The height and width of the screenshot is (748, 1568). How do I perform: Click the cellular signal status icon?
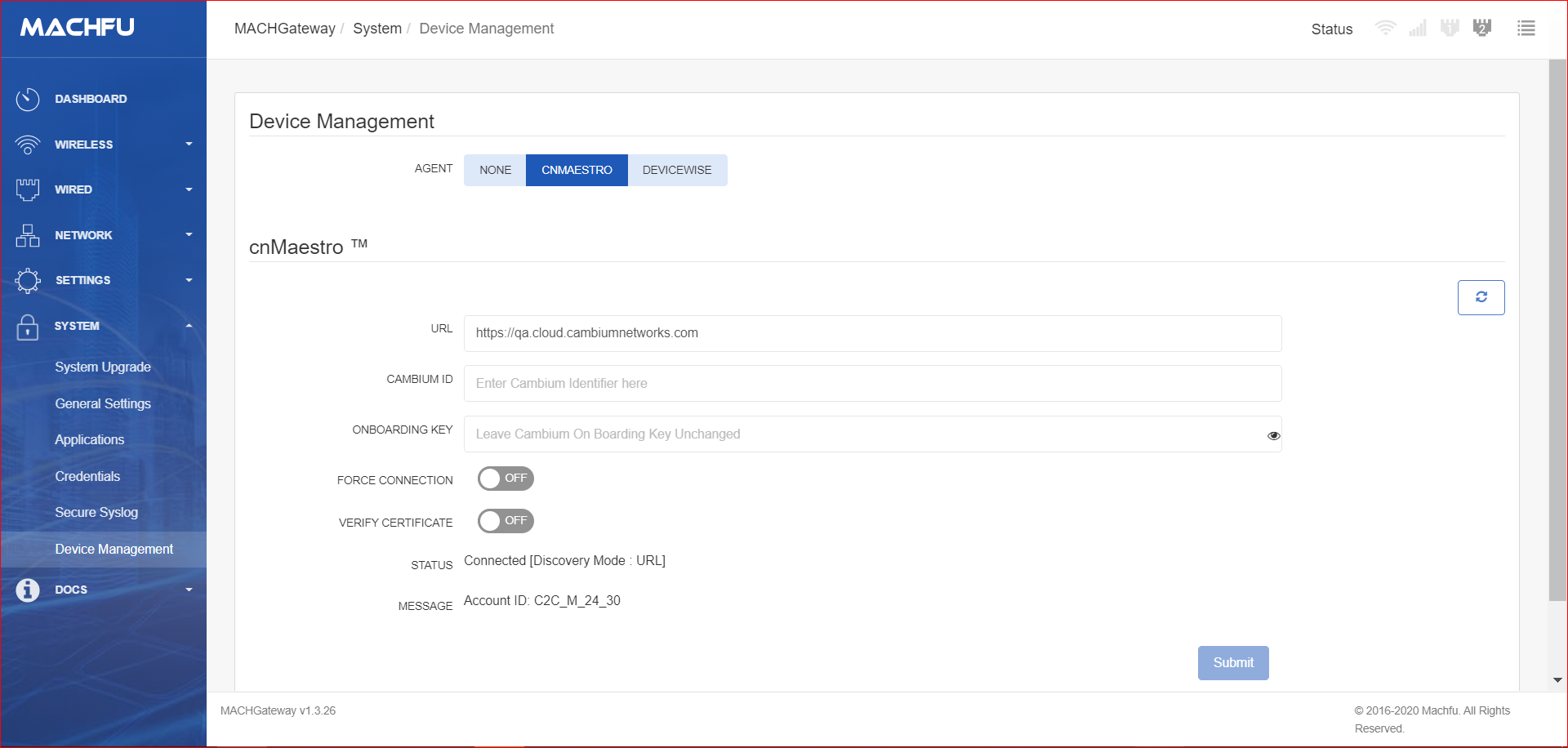coord(1418,28)
